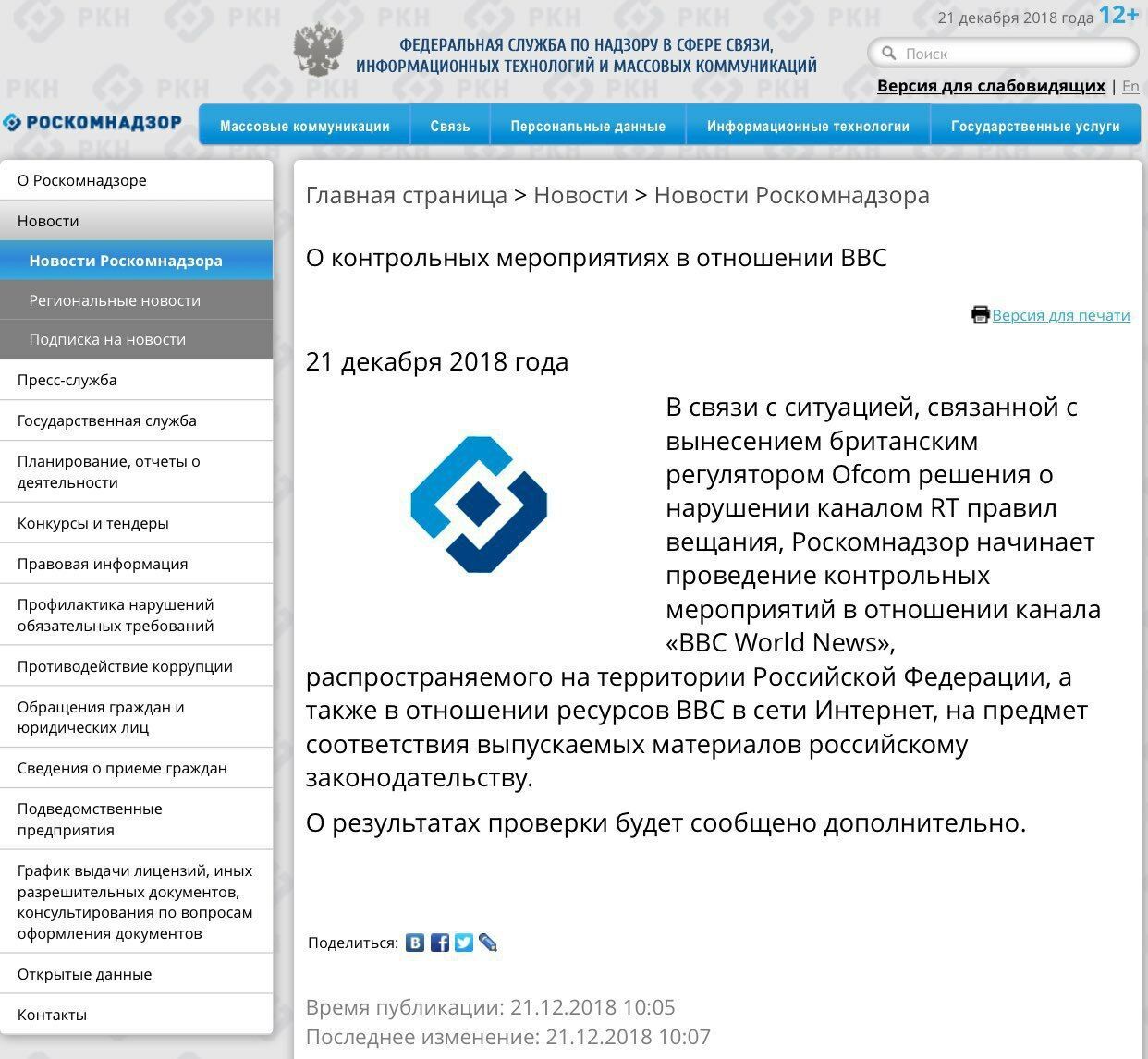Image resolution: width=1148 pixels, height=1059 pixels.
Task: Click the header date at top right
Action: point(1016,18)
